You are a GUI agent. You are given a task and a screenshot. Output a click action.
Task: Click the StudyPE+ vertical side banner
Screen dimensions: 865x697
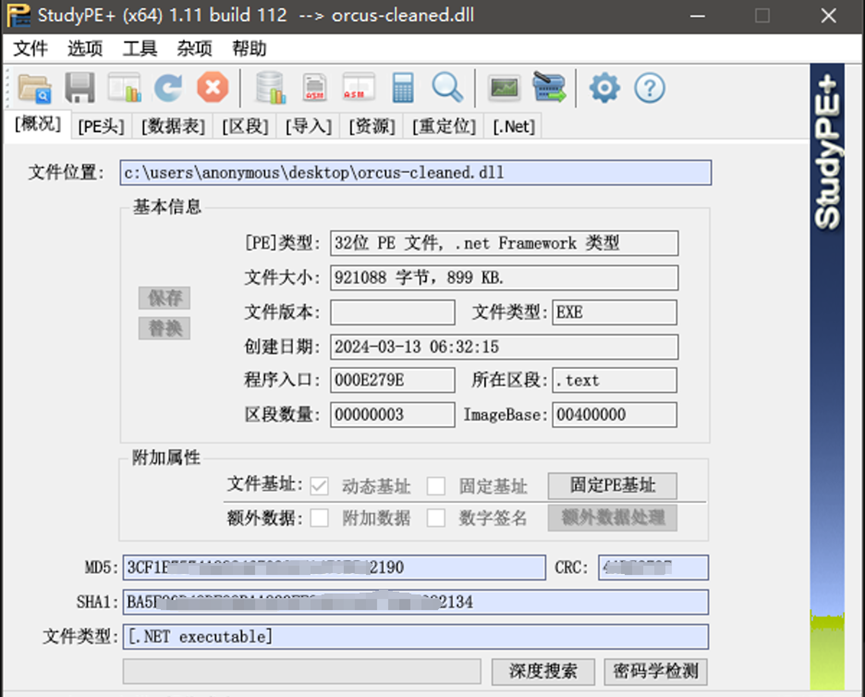pos(827,376)
